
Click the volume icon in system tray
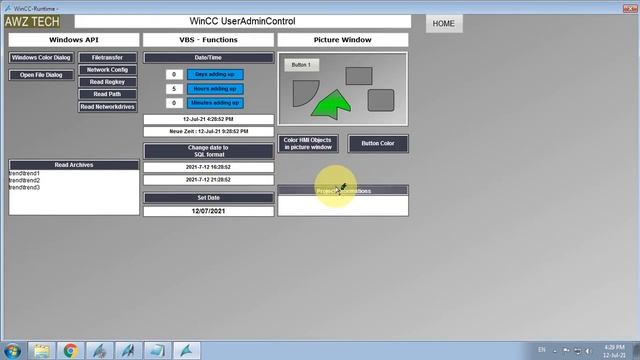coord(588,351)
